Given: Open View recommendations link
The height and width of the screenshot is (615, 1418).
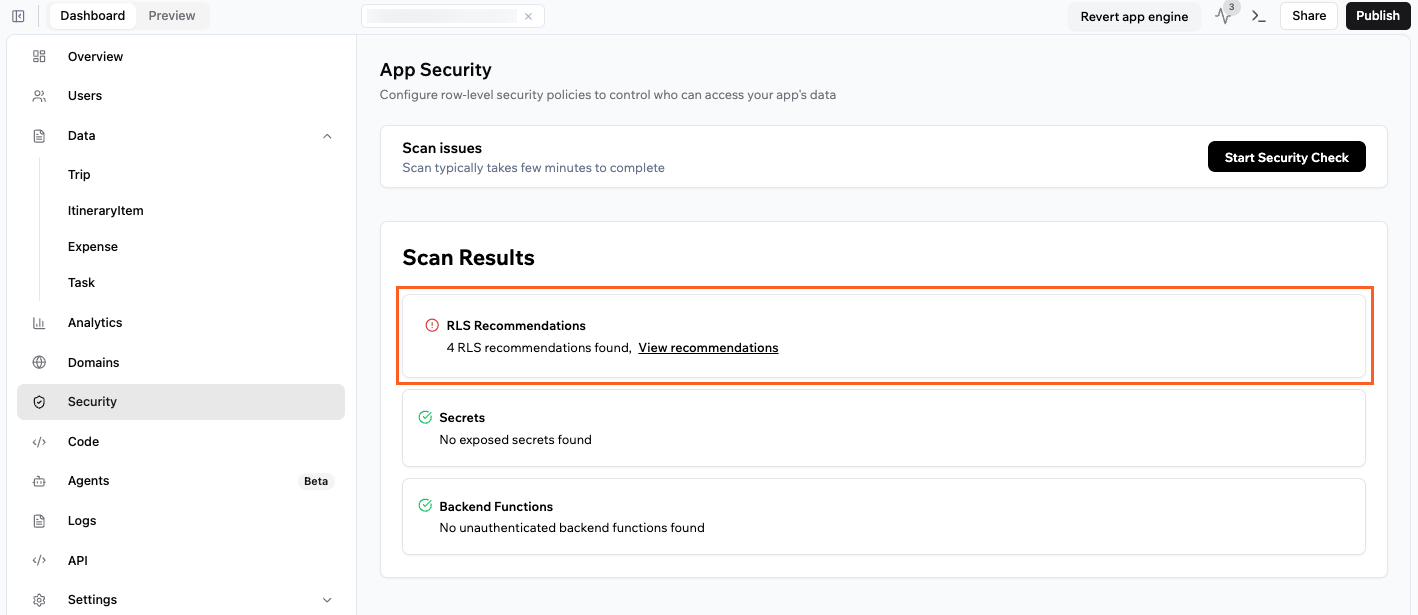Looking at the screenshot, I should tap(708, 347).
